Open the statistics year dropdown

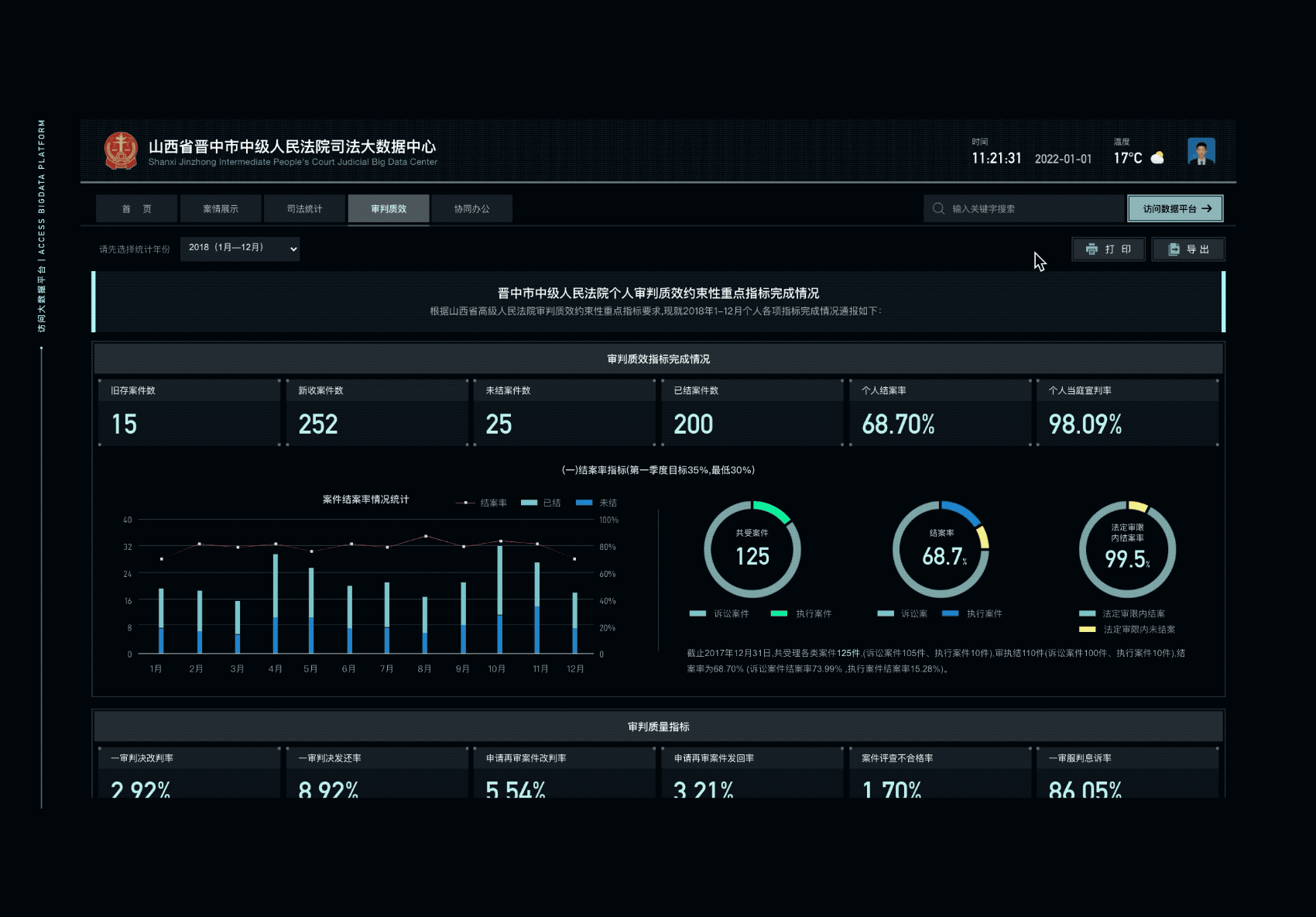pos(240,249)
